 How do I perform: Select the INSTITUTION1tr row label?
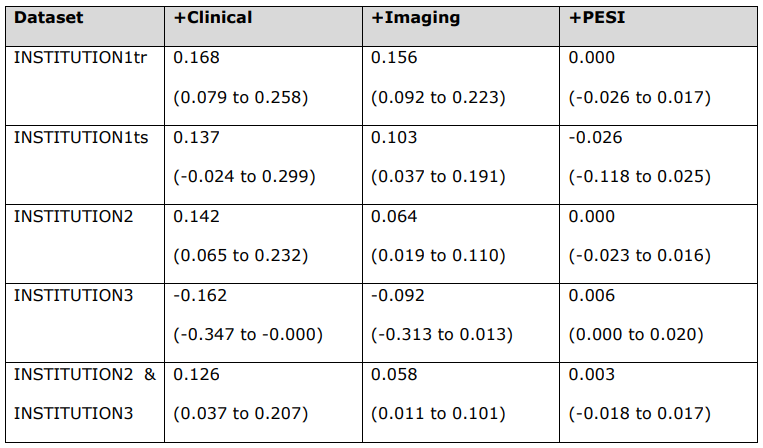(79, 58)
